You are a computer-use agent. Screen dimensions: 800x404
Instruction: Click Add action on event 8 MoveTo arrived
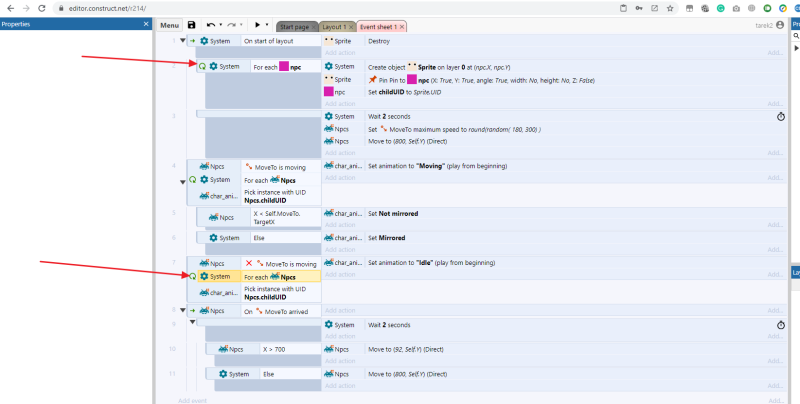point(340,311)
